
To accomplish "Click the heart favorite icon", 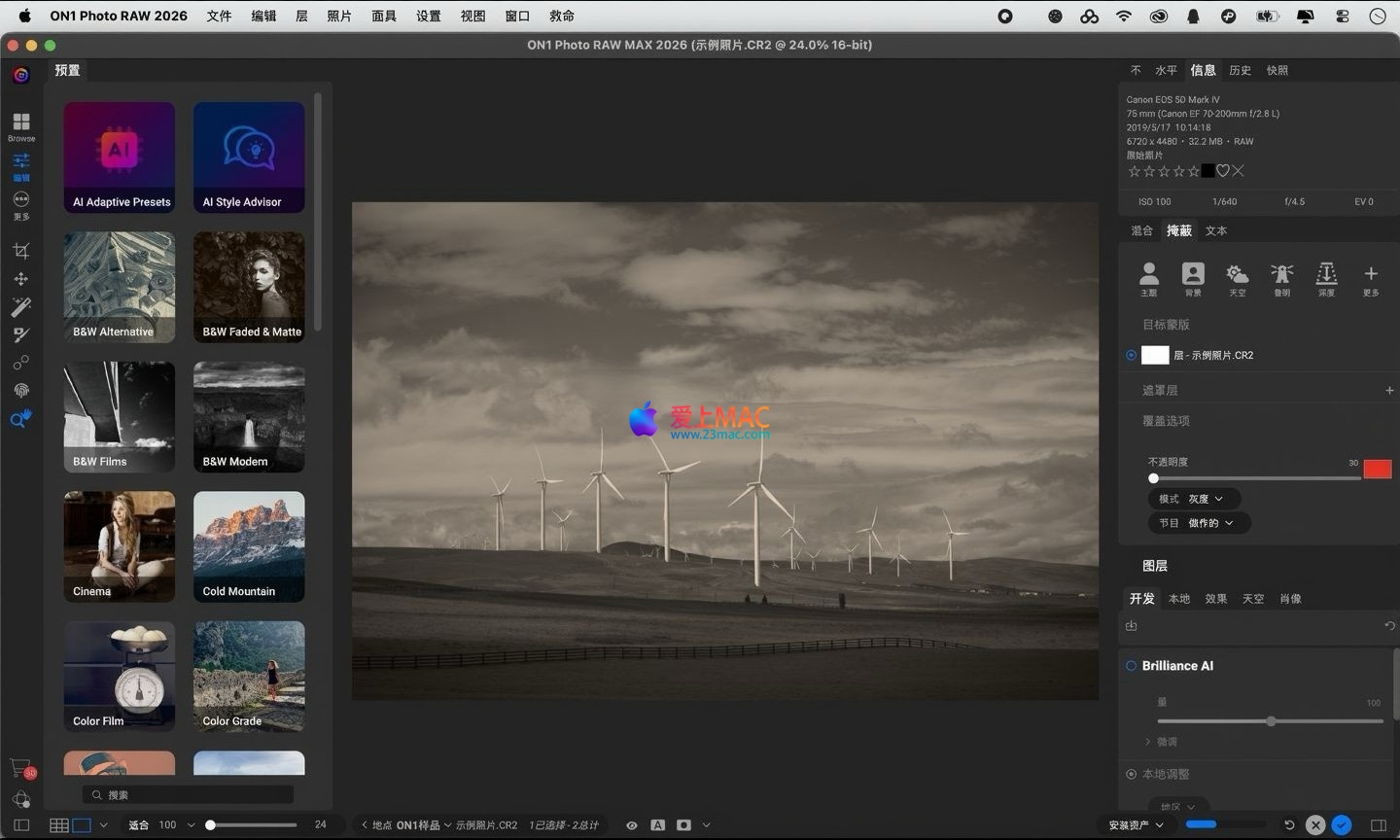I will [x=1223, y=171].
